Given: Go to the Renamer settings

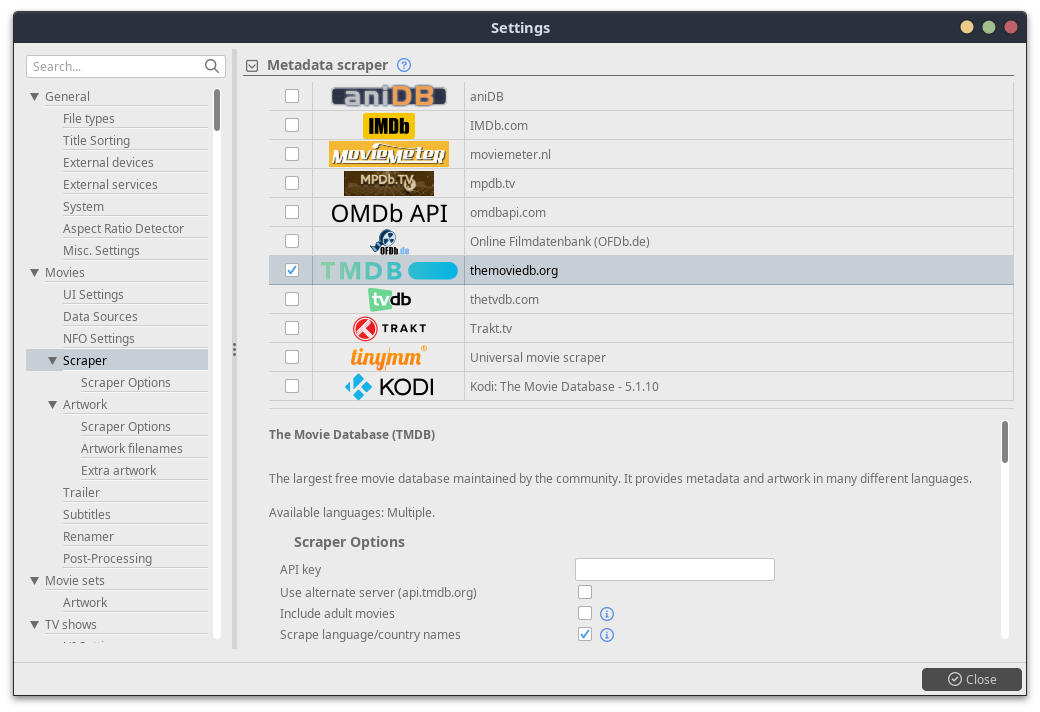Looking at the screenshot, I should pyautogui.click(x=88, y=536).
